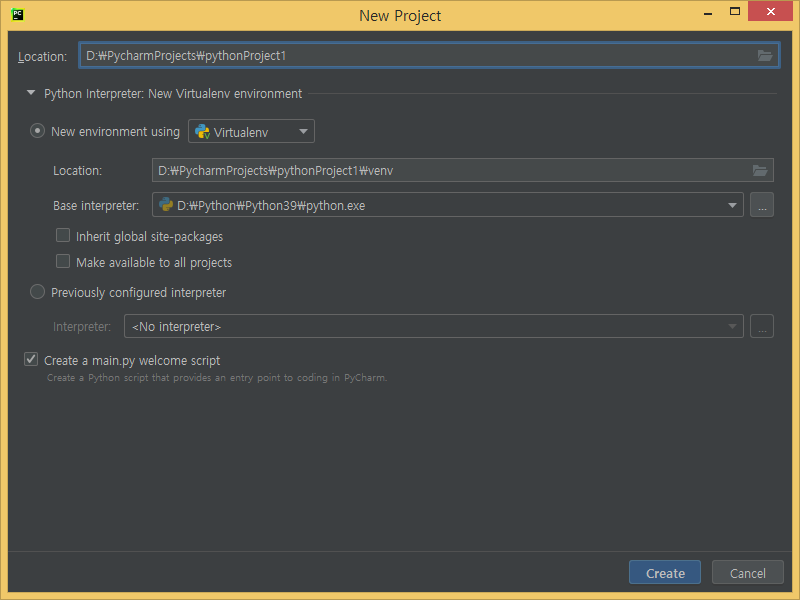Click the project Location text field

(429, 55)
